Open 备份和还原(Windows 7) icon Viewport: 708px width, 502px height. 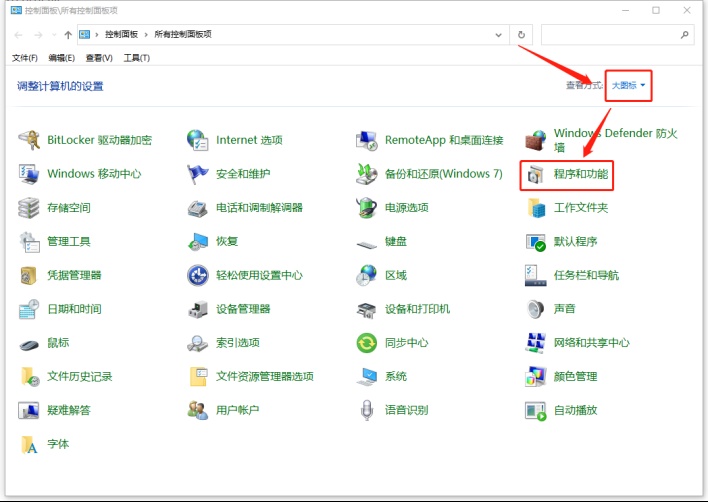[x=367, y=174]
